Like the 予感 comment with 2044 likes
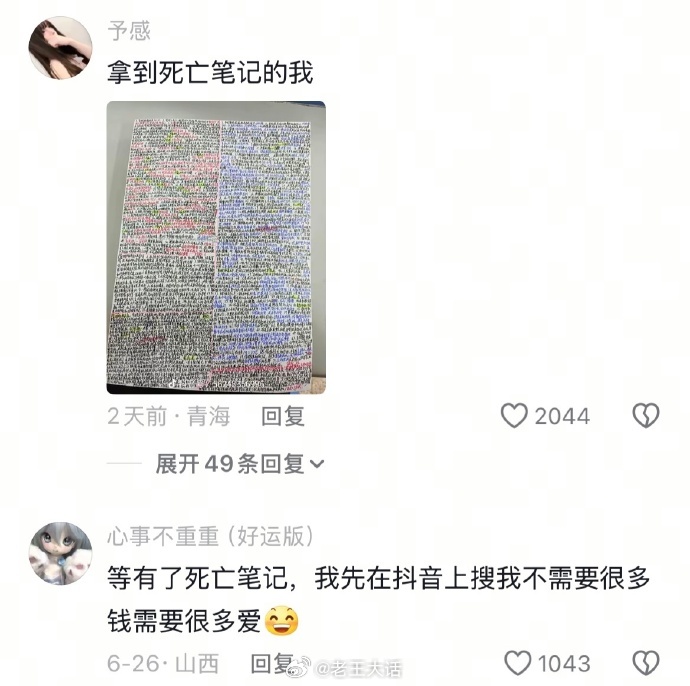The width and height of the screenshot is (690, 686). [x=514, y=416]
